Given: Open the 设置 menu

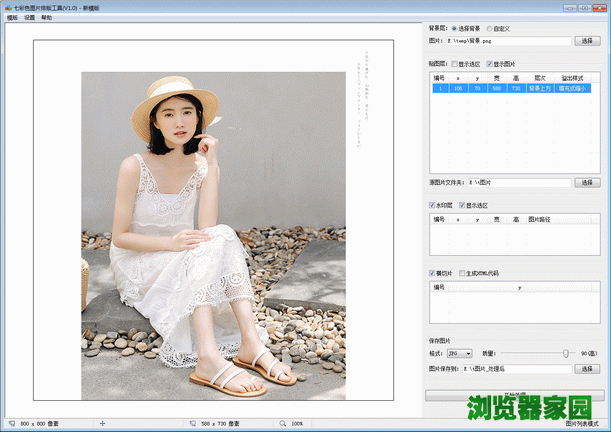Looking at the screenshot, I should (29, 18).
